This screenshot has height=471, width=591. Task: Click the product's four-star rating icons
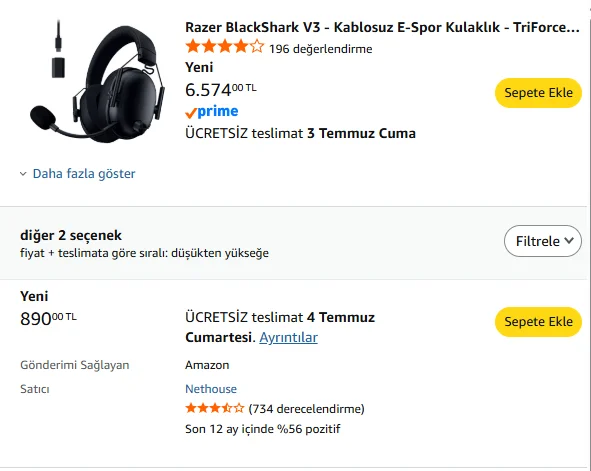[225, 47]
